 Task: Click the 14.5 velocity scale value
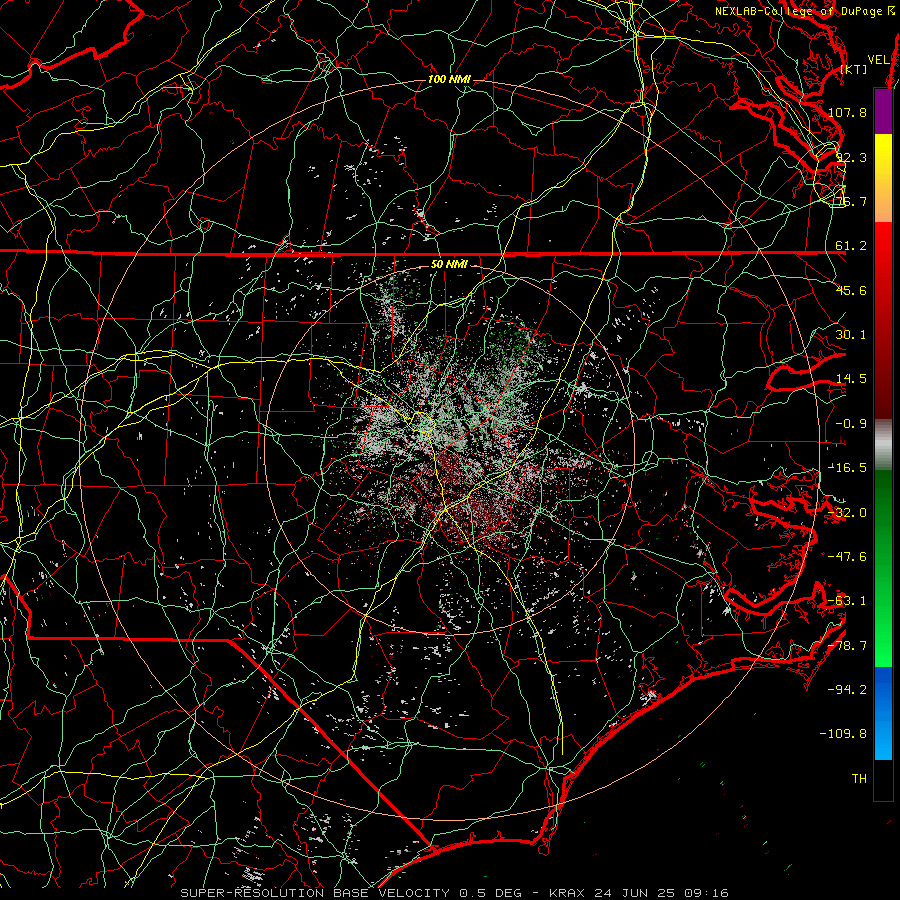tap(851, 379)
